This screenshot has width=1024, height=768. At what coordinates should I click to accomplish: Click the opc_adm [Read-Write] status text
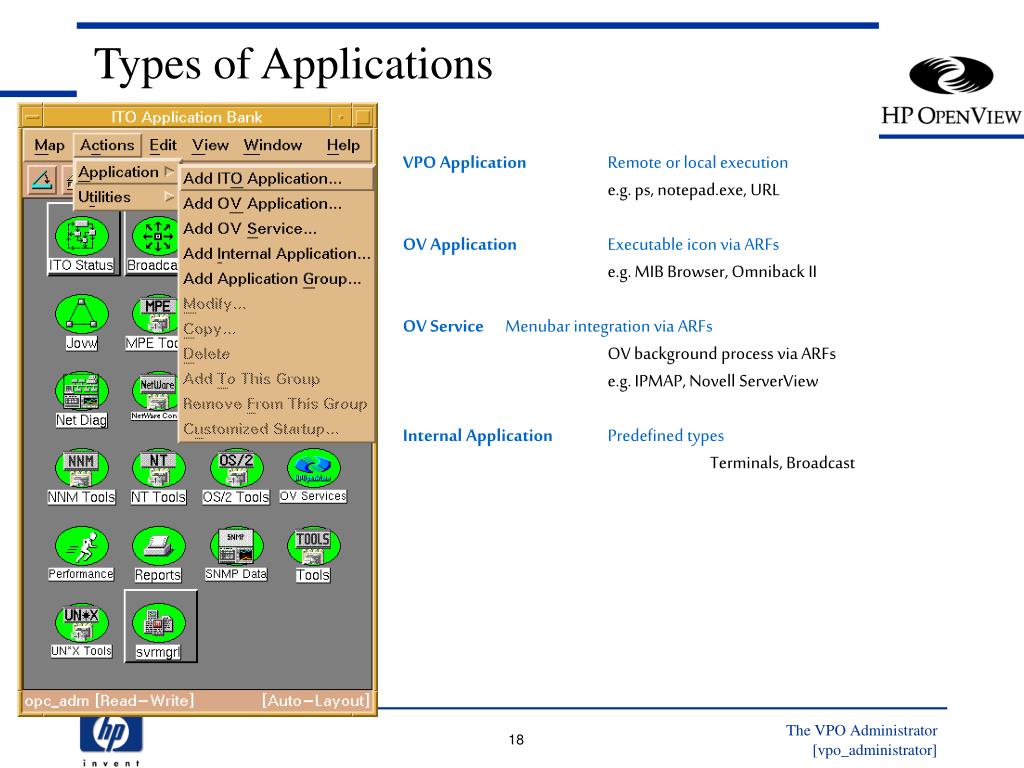point(109,701)
